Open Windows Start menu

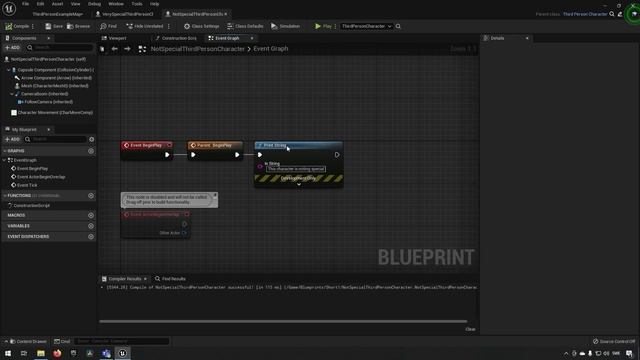8,353
